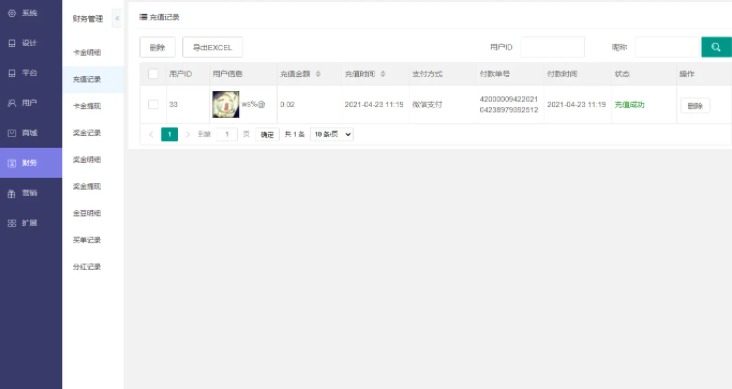Click the payment number starting 42000009422021
Image resolution: width=732 pixels, height=389 pixels.
tap(509, 105)
